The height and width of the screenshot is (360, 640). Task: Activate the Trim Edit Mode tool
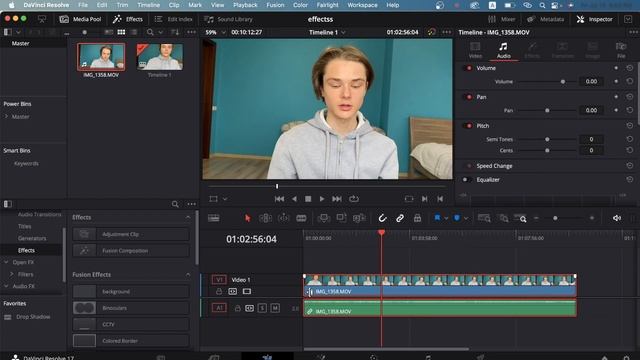pos(265,218)
